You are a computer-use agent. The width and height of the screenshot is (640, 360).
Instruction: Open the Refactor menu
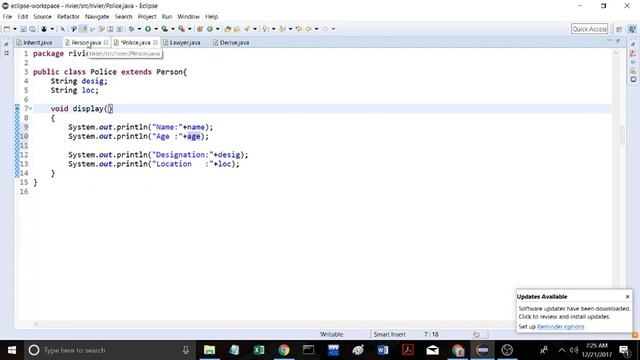click(x=68, y=17)
